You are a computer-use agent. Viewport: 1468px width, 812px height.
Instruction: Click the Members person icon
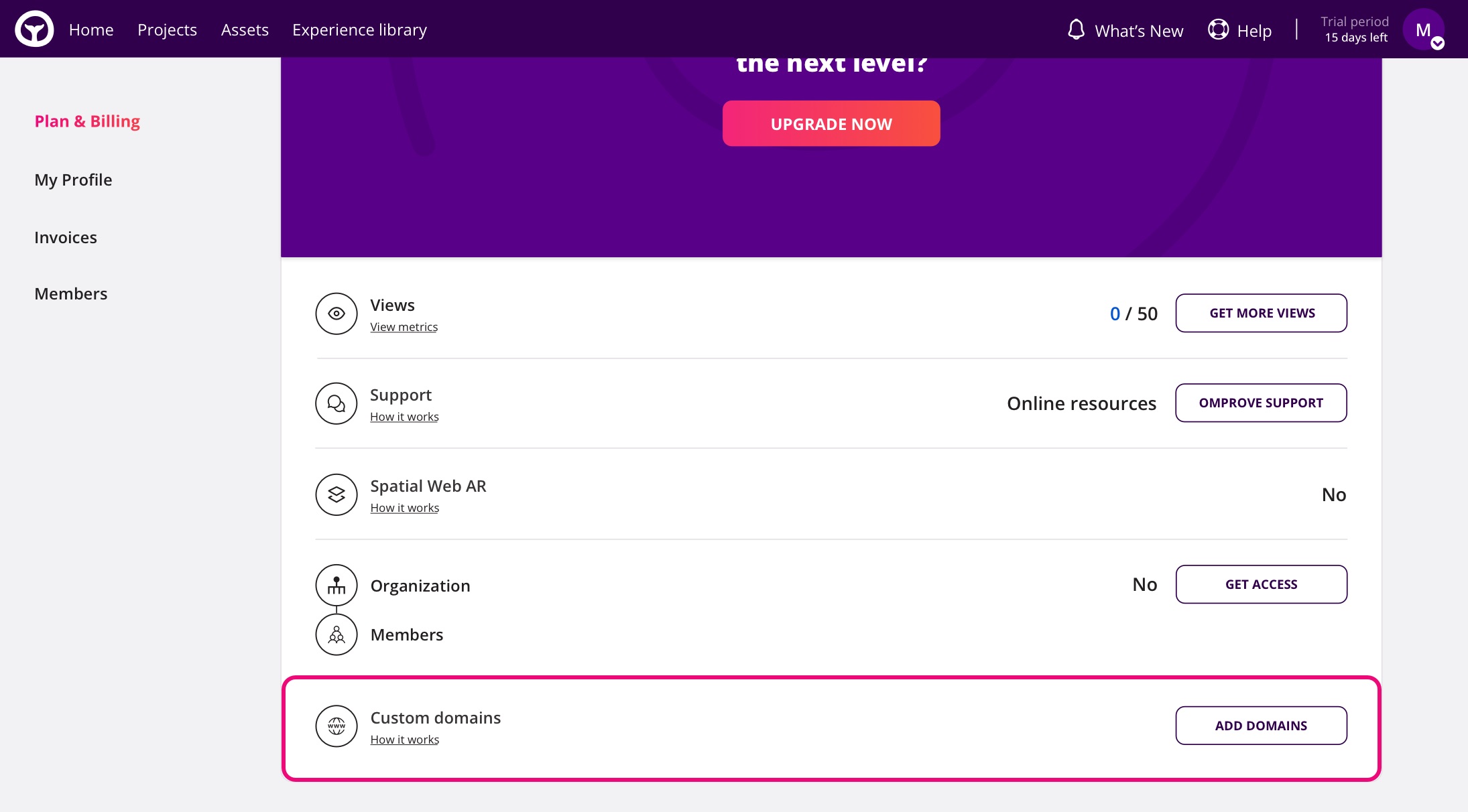point(336,635)
